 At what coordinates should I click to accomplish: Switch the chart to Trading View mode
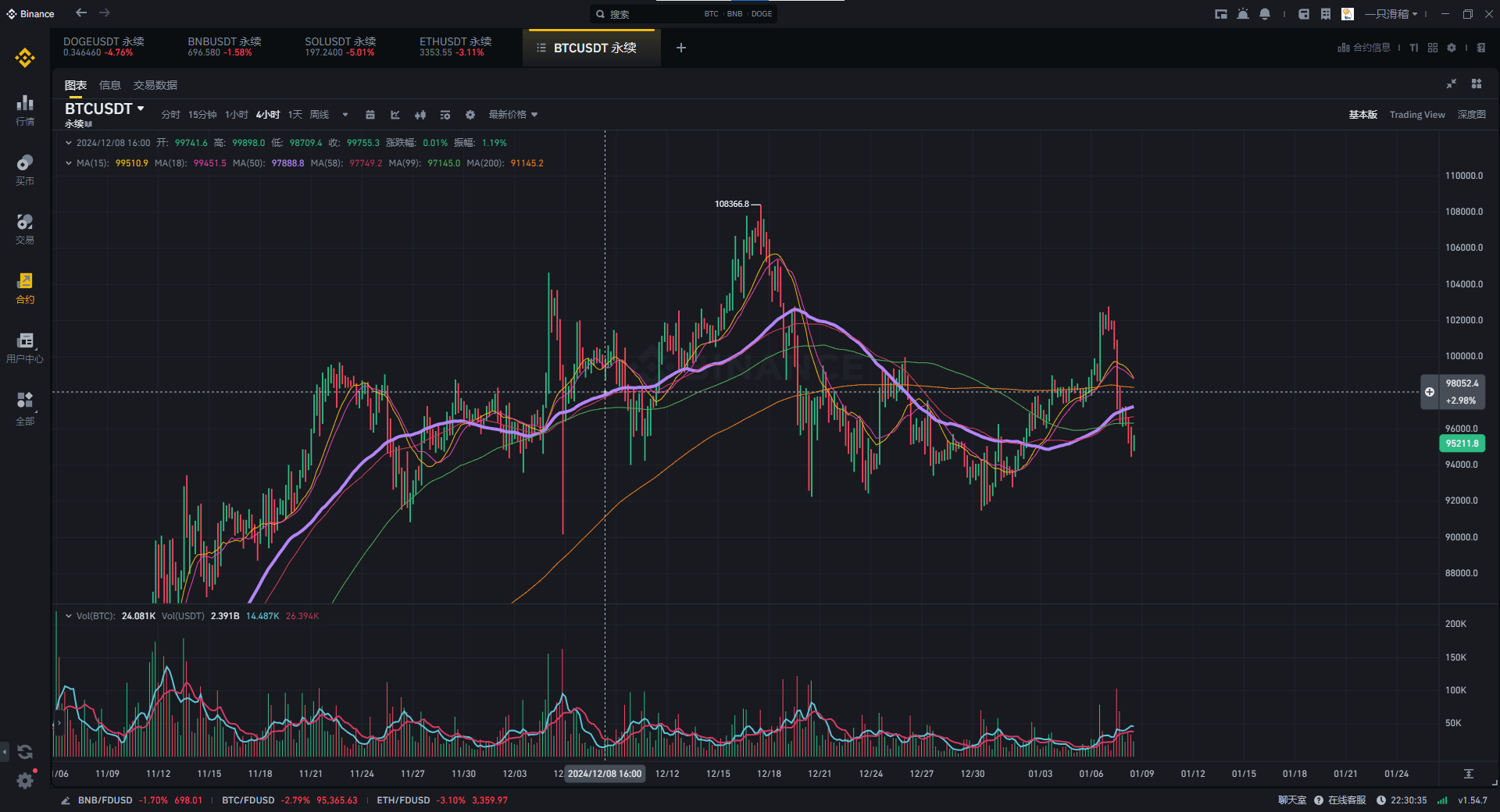tap(1416, 115)
